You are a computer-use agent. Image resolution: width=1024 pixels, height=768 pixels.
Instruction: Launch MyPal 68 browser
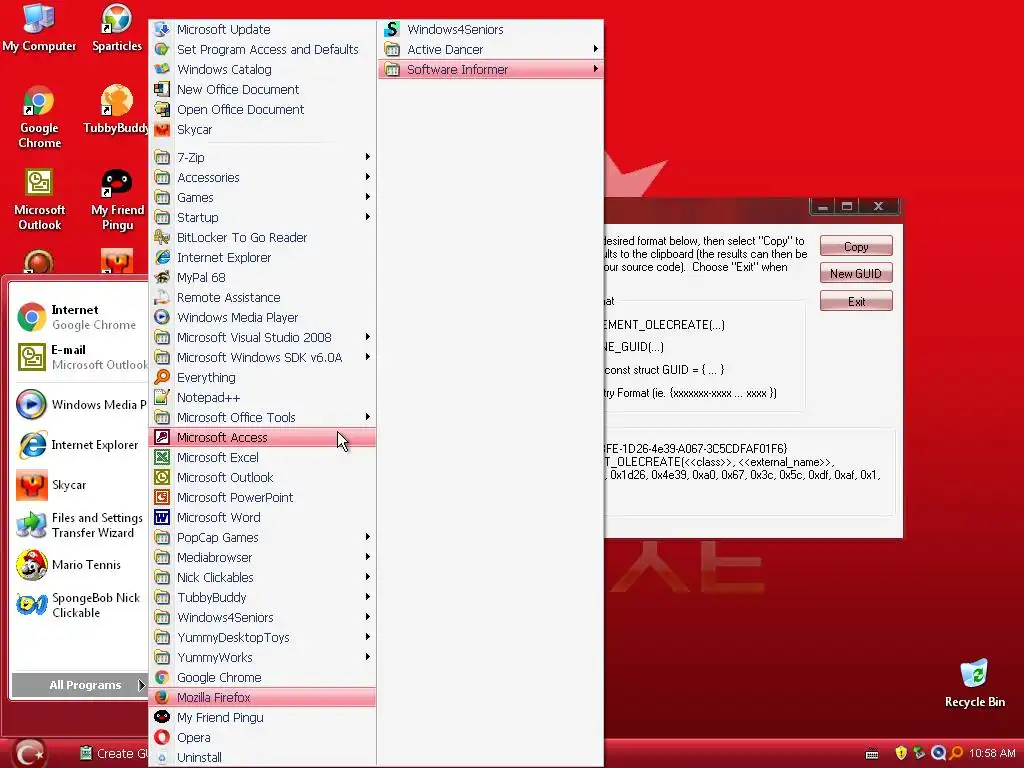(x=263, y=278)
